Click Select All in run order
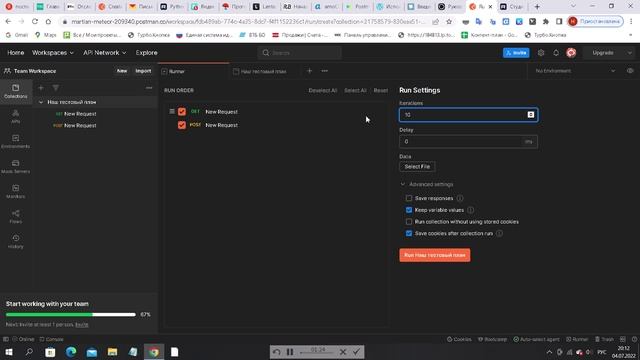 (x=355, y=90)
